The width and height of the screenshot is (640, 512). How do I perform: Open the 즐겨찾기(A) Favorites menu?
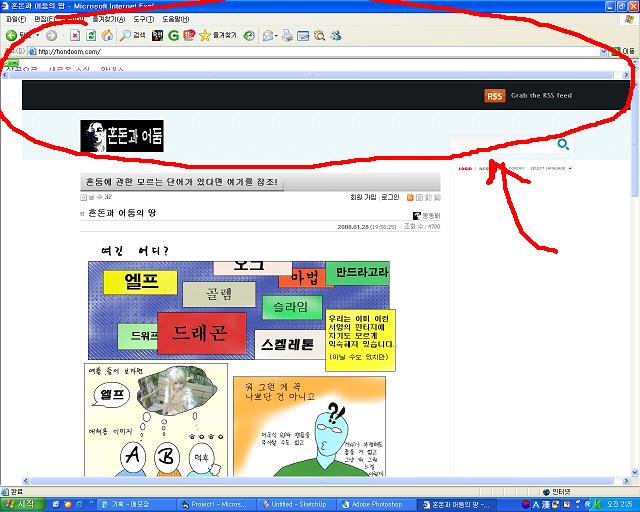pos(109,19)
